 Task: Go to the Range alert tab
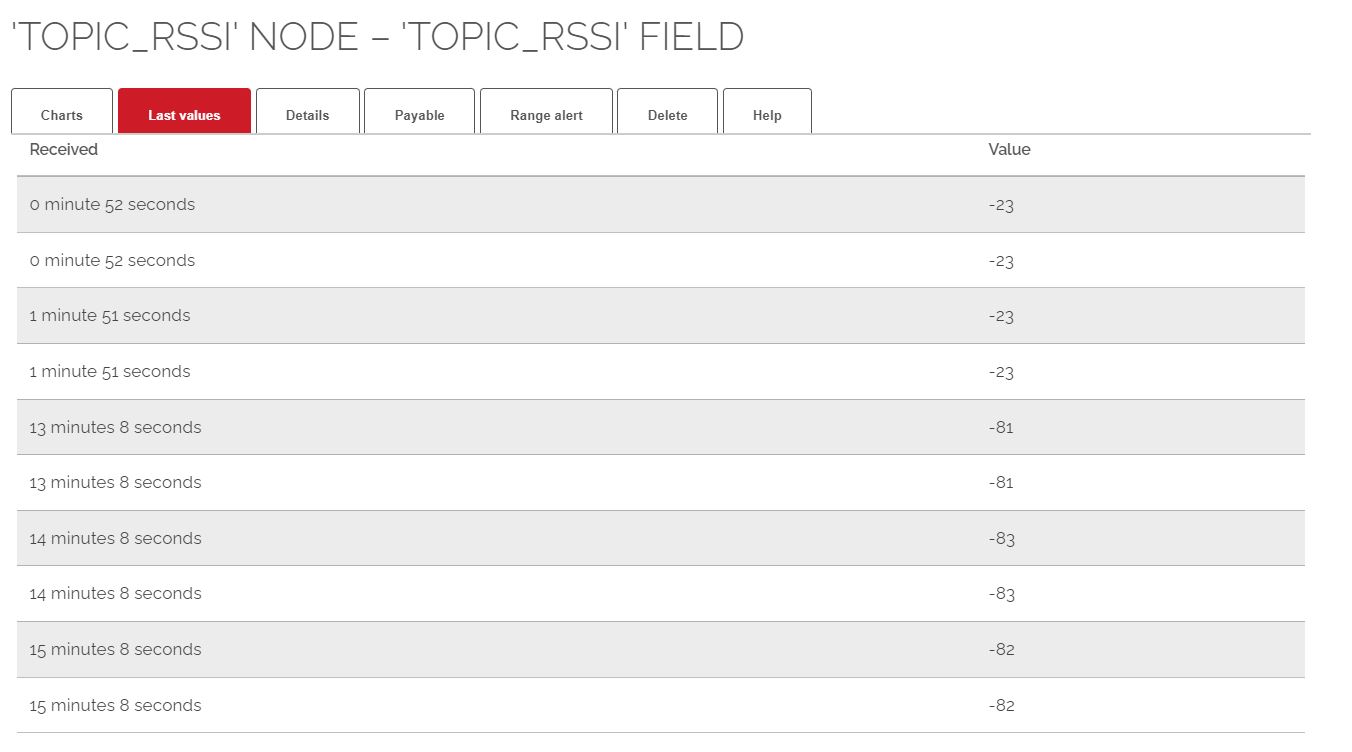point(546,115)
